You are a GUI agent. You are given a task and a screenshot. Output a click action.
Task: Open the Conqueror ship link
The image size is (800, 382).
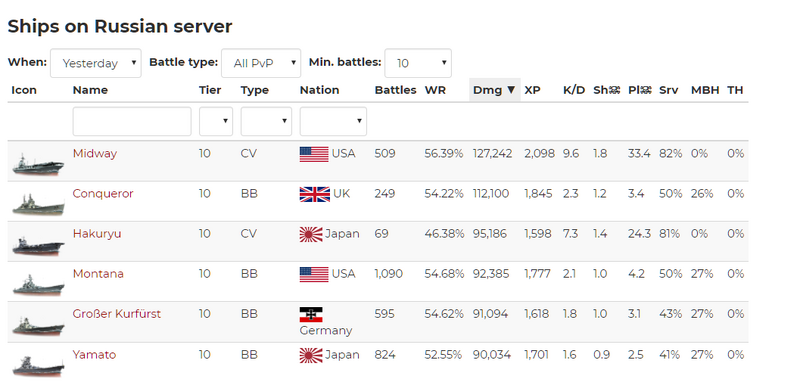103,194
